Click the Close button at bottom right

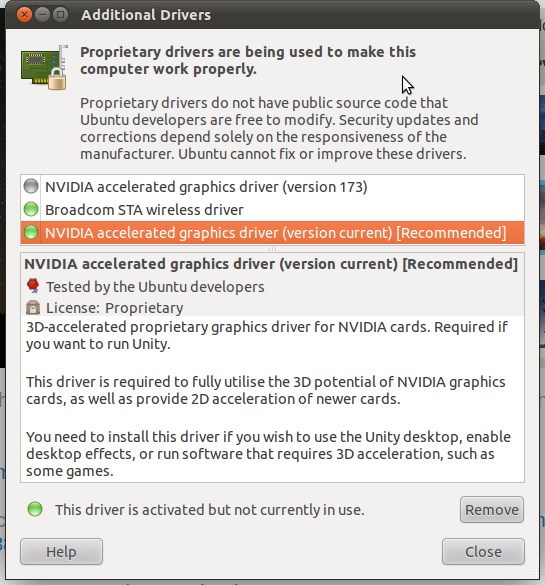[x=483, y=551]
